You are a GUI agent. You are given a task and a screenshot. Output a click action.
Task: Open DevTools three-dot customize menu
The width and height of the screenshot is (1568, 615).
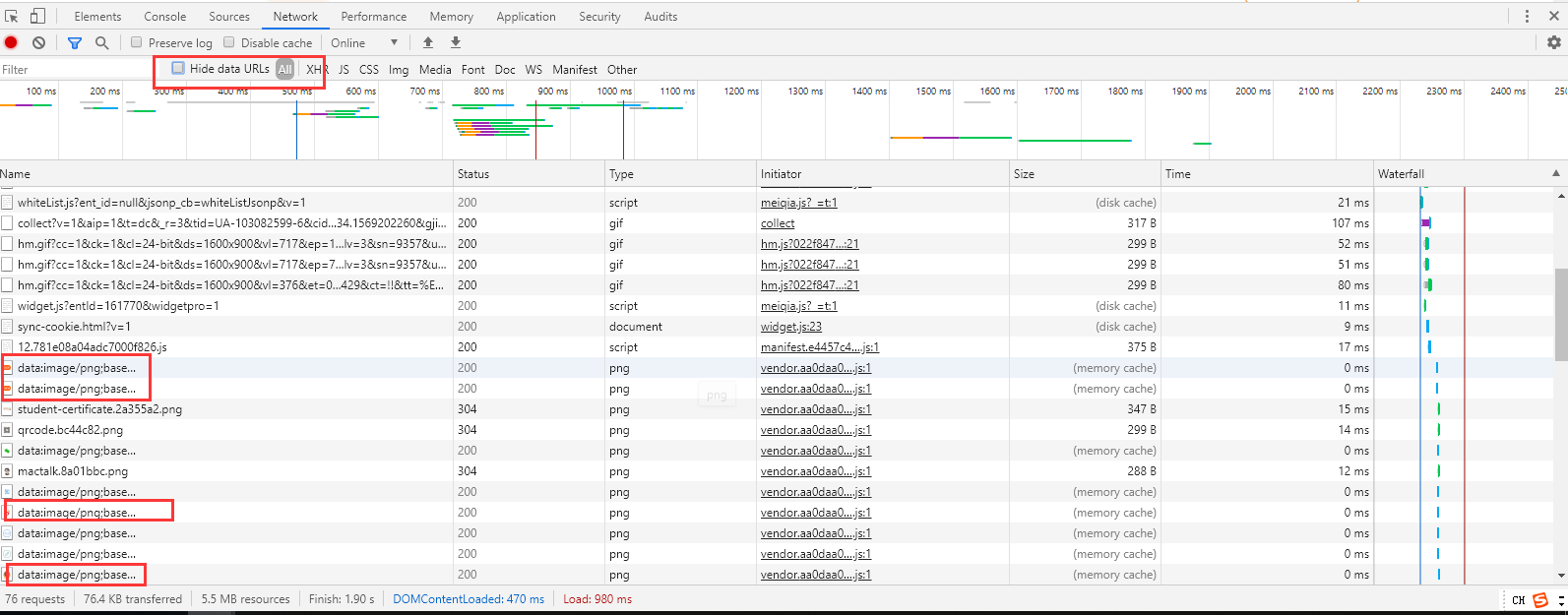[1527, 16]
